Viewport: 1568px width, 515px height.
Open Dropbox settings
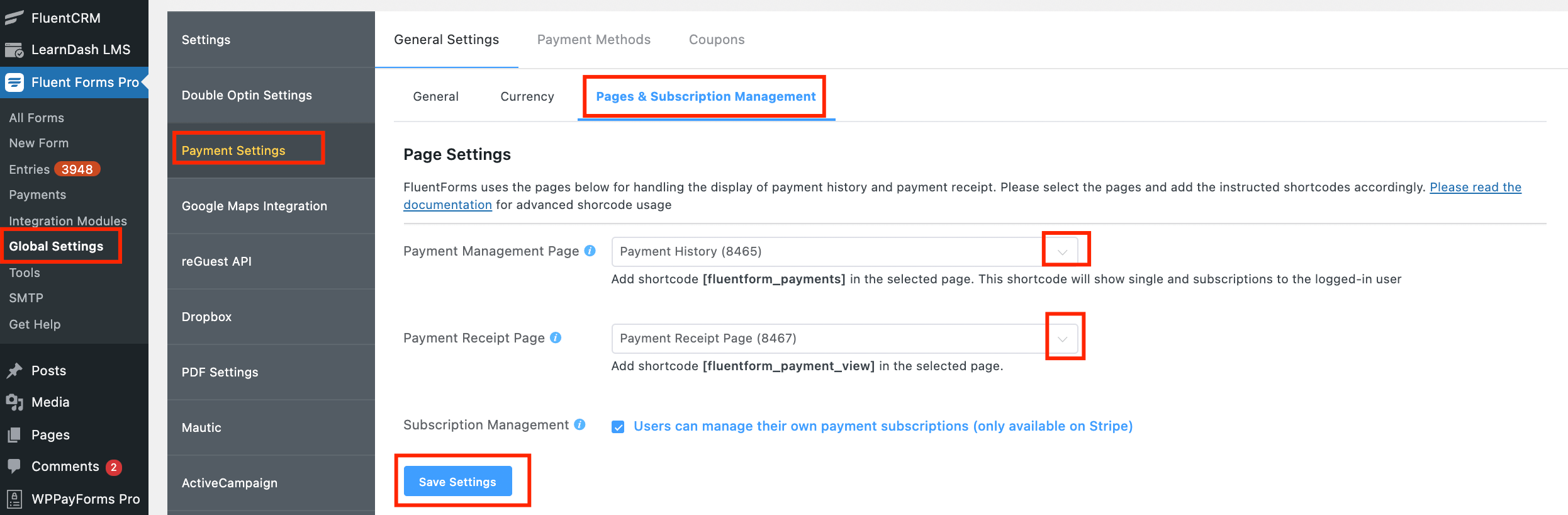click(x=271, y=317)
